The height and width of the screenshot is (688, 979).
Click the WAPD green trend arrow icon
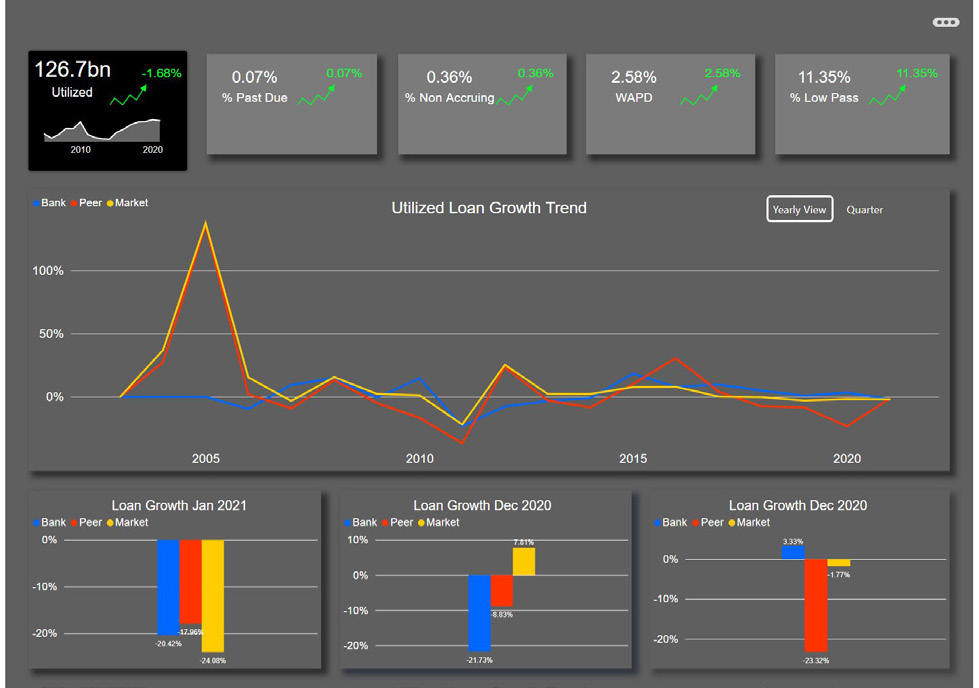pos(698,95)
